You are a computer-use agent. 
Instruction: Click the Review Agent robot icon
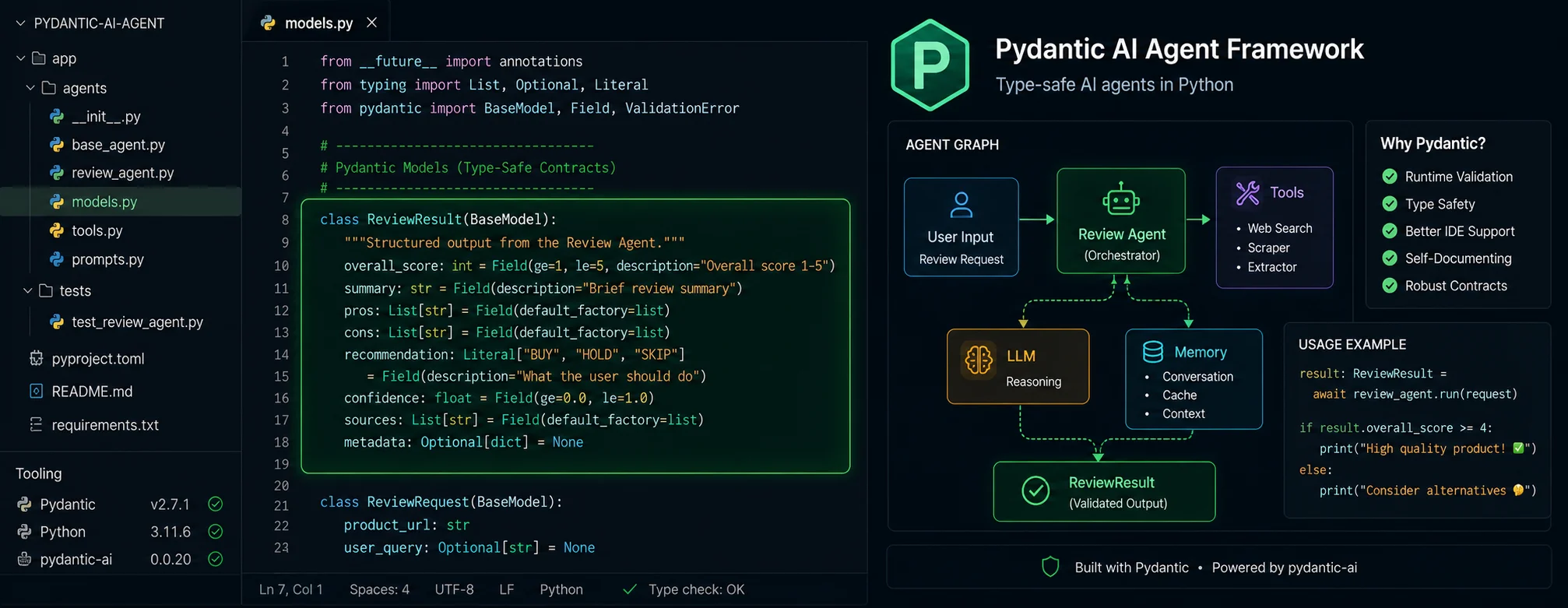[1121, 199]
